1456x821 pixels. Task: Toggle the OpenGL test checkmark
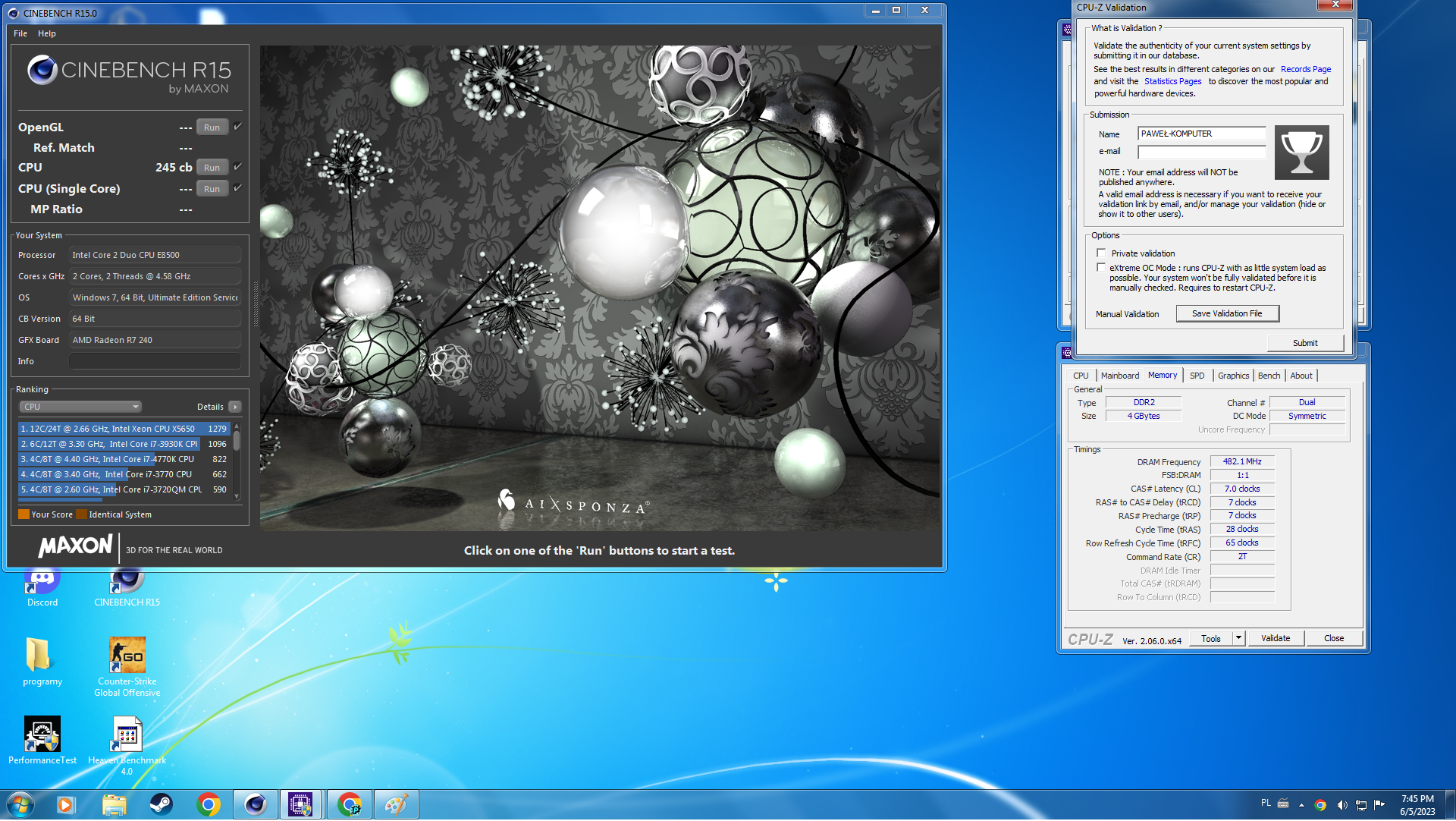pyautogui.click(x=237, y=127)
